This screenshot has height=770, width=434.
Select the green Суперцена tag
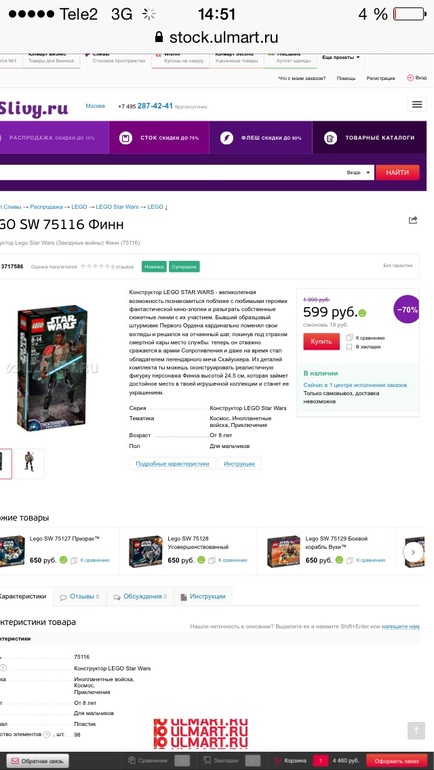pos(184,267)
